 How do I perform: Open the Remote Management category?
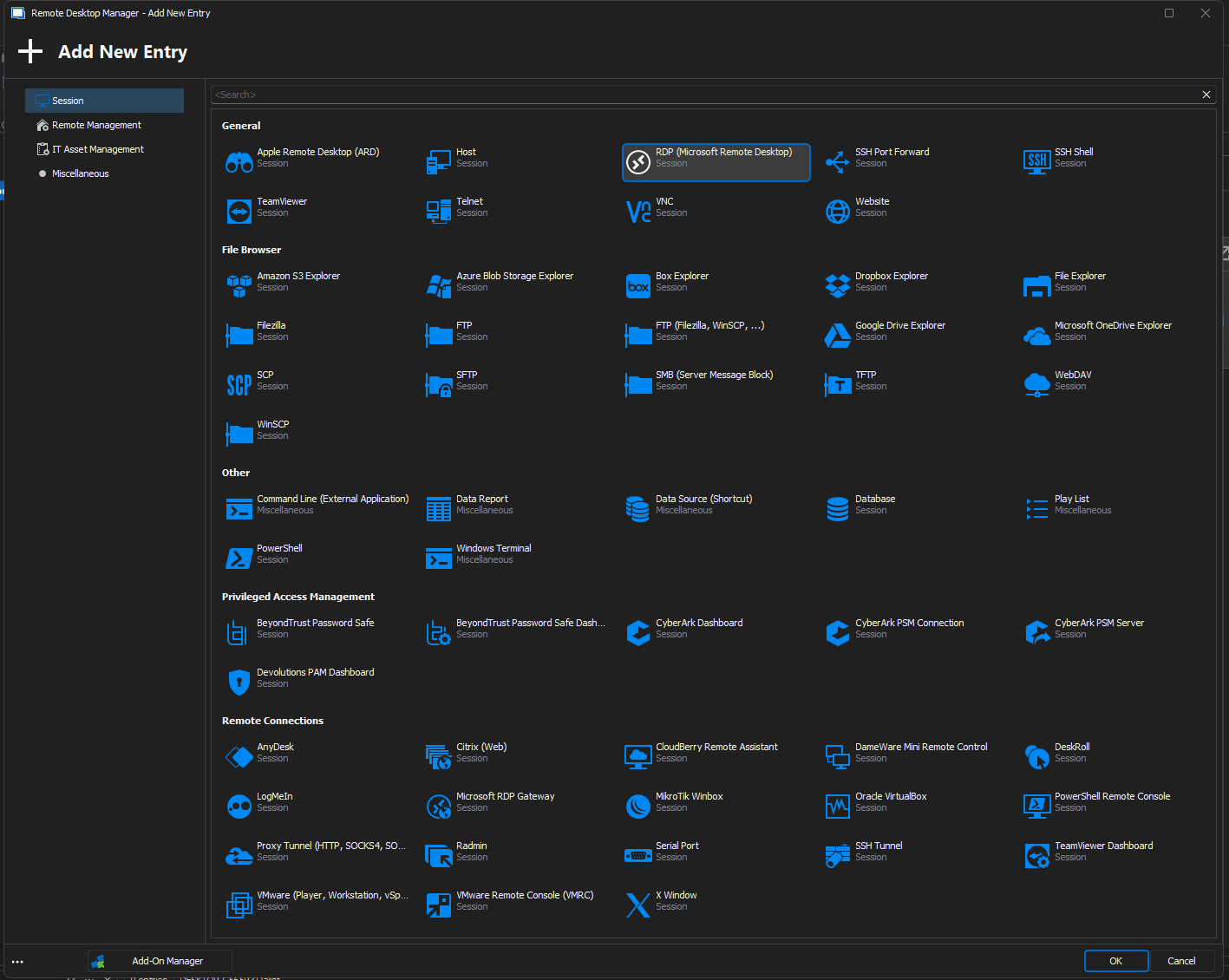tap(96, 125)
